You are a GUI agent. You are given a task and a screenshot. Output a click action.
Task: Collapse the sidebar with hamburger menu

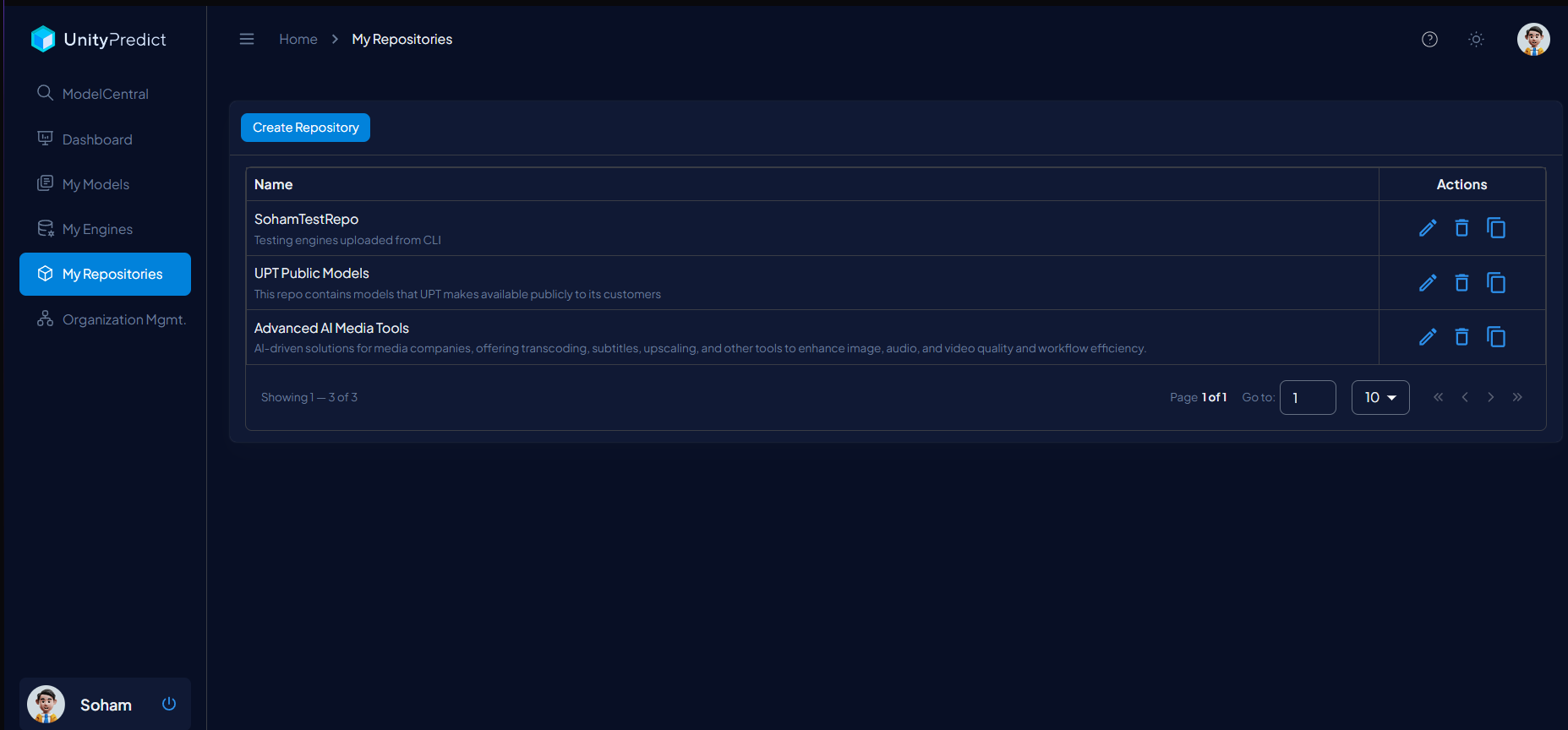(x=247, y=40)
